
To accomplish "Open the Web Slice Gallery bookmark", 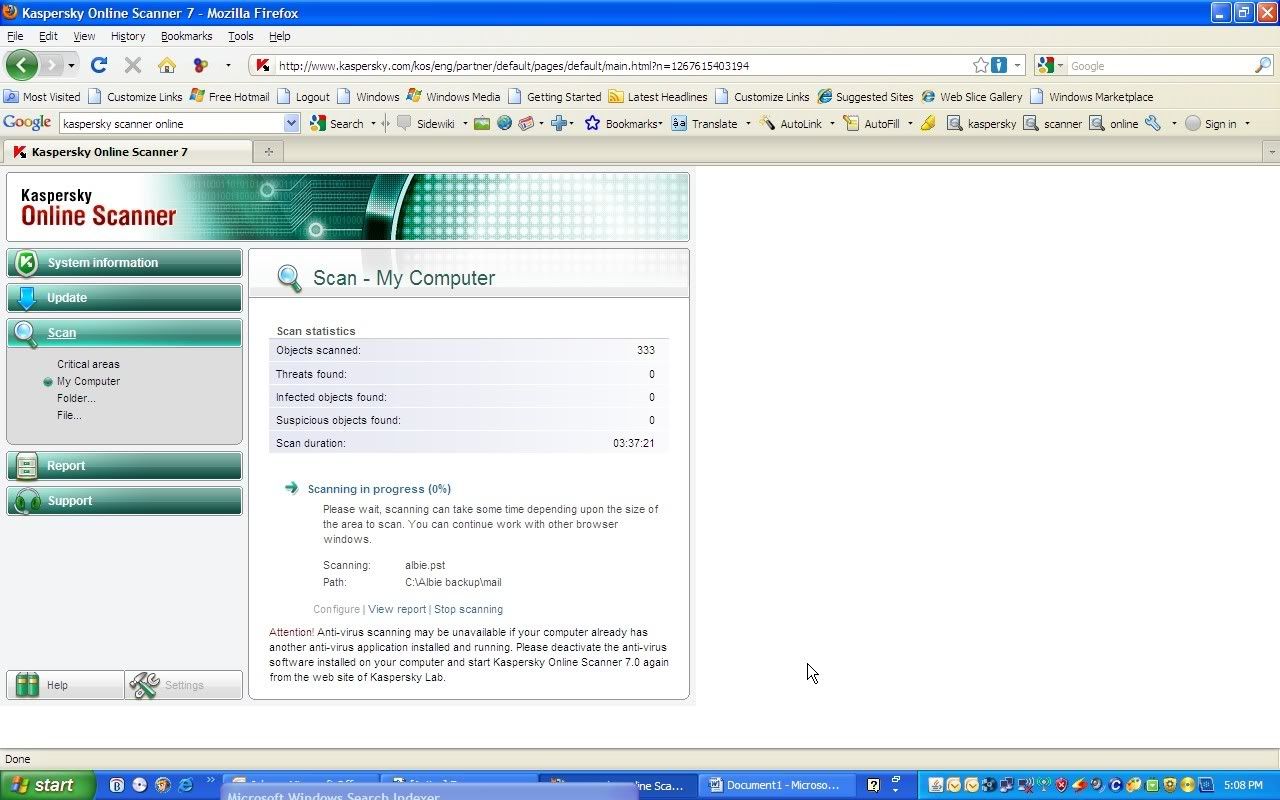I will (972, 97).
